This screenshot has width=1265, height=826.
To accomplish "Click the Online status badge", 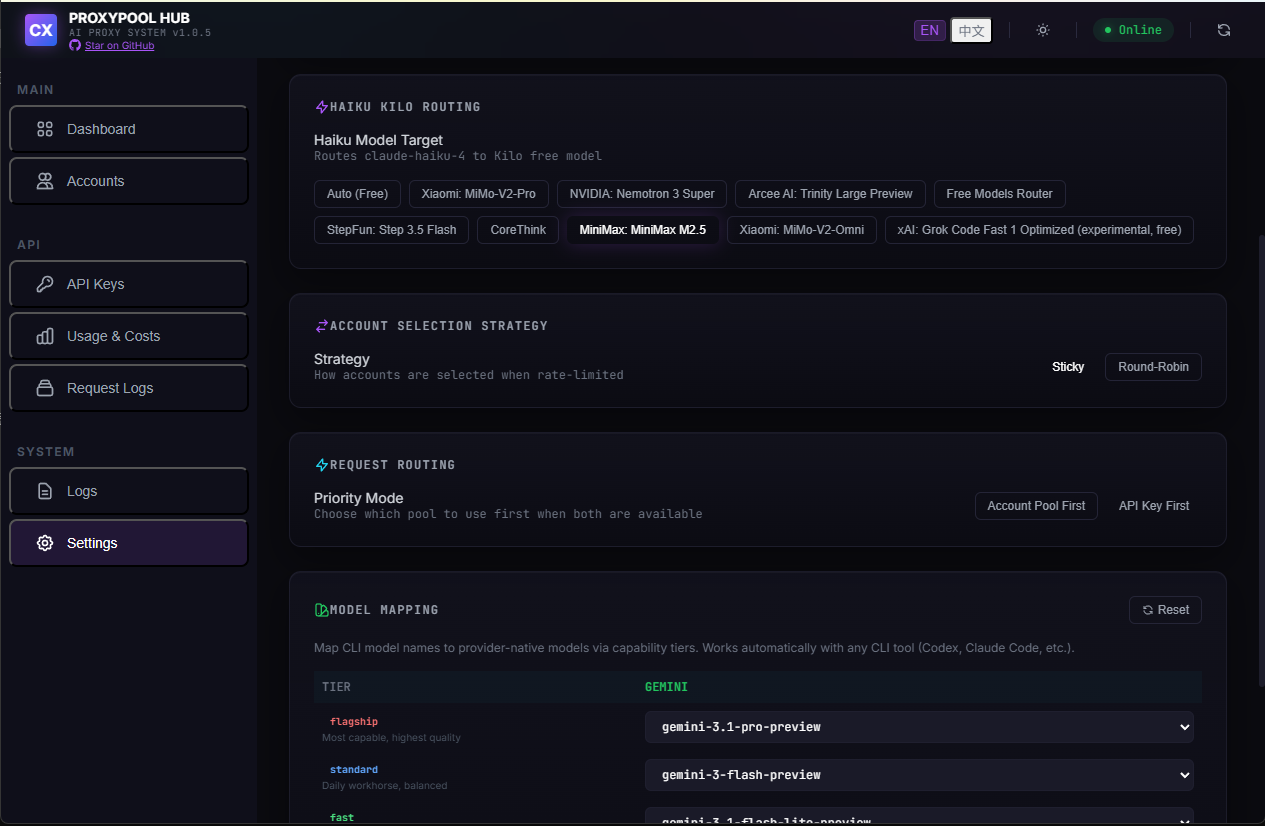I will point(1133,30).
